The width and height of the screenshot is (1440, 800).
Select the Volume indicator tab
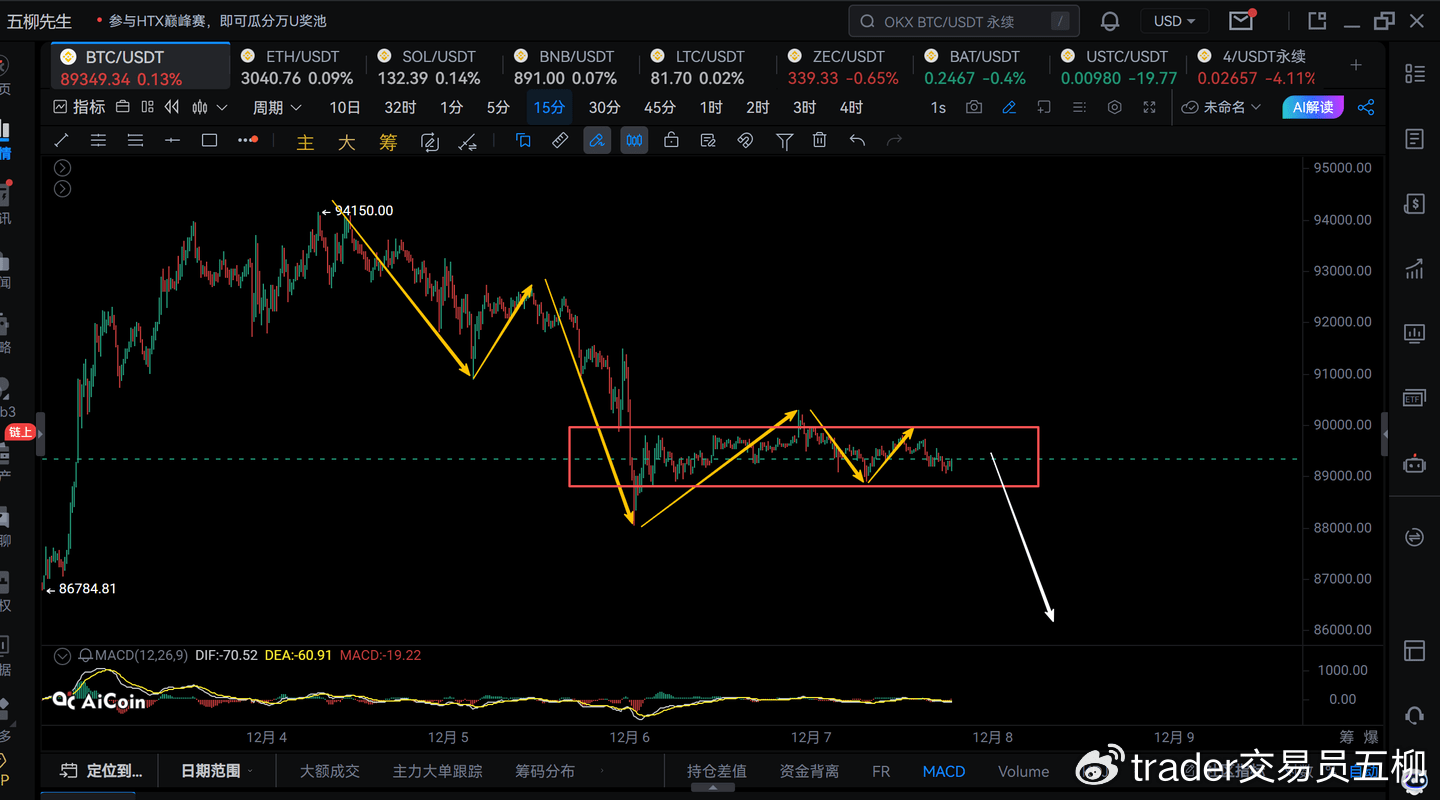click(1023, 771)
